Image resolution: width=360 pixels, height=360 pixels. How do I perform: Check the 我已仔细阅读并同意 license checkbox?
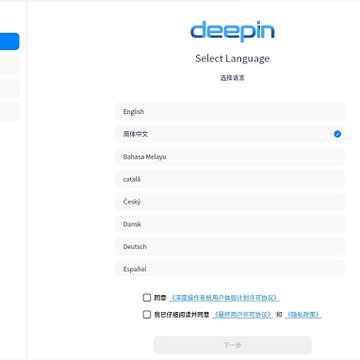(x=147, y=314)
